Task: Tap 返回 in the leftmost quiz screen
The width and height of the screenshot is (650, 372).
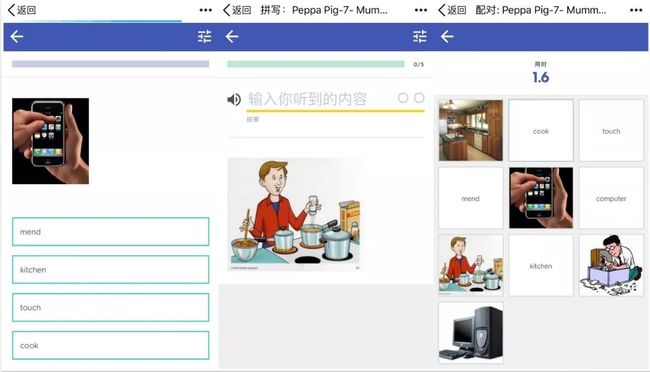Action: (x=22, y=10)
